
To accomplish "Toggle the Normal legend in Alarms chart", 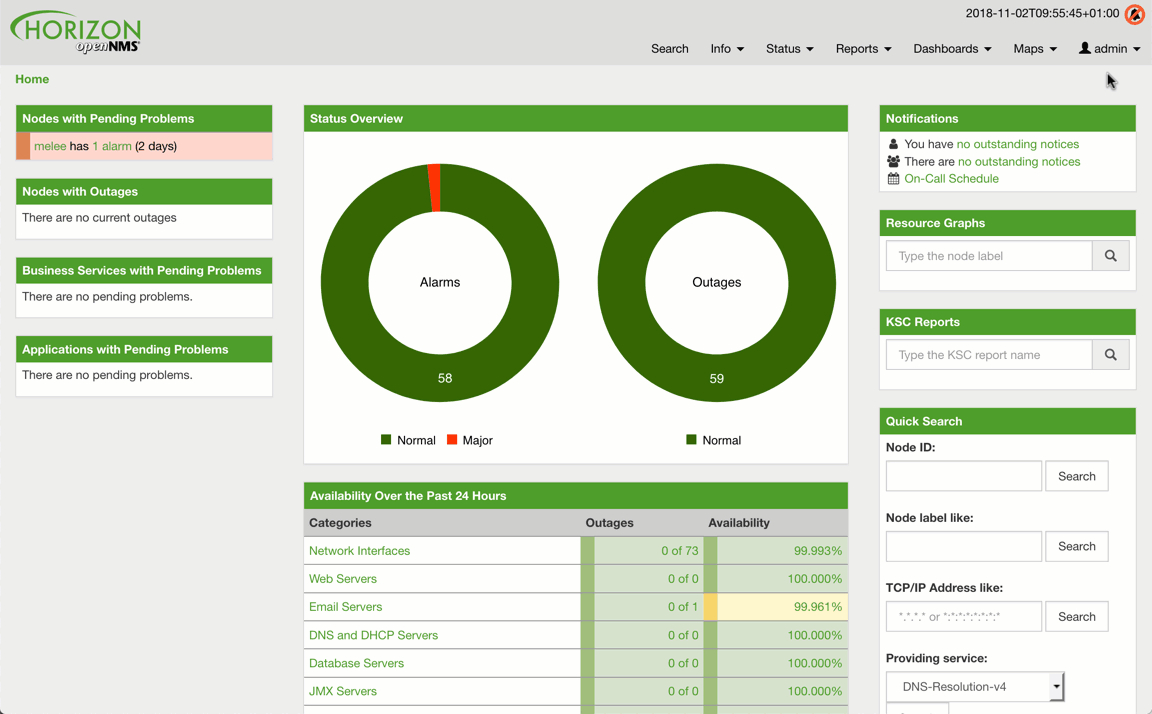I will [x=408, y=440].
